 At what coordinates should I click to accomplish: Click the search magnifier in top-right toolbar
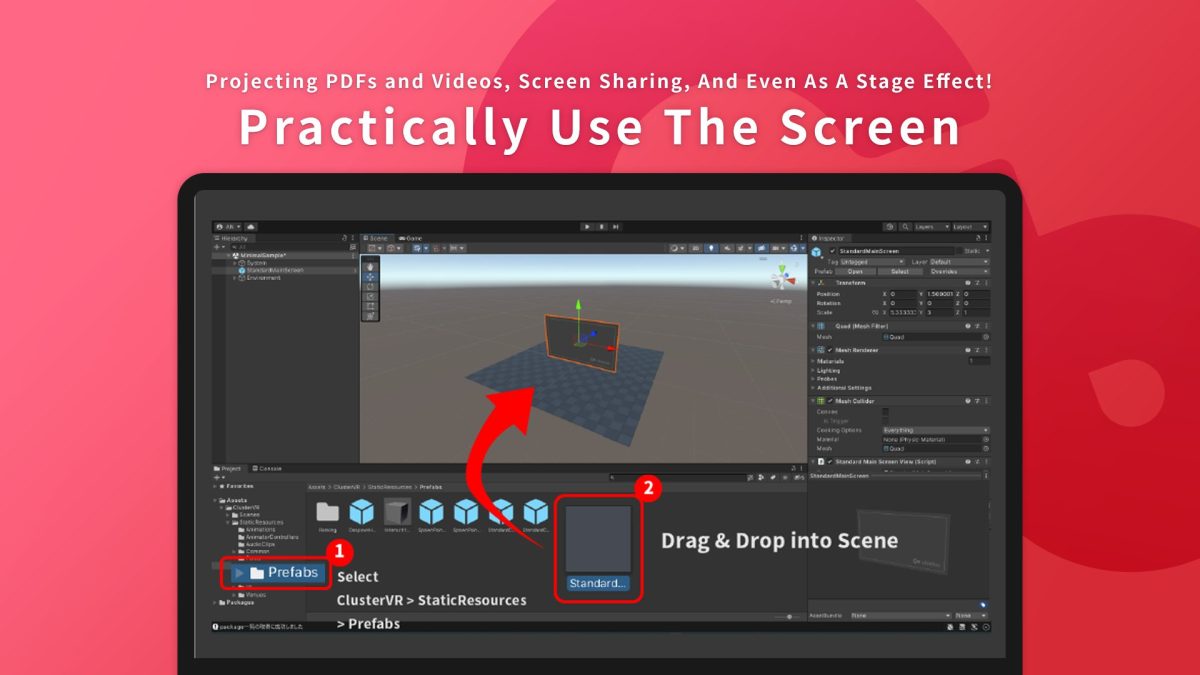[905, 225]
